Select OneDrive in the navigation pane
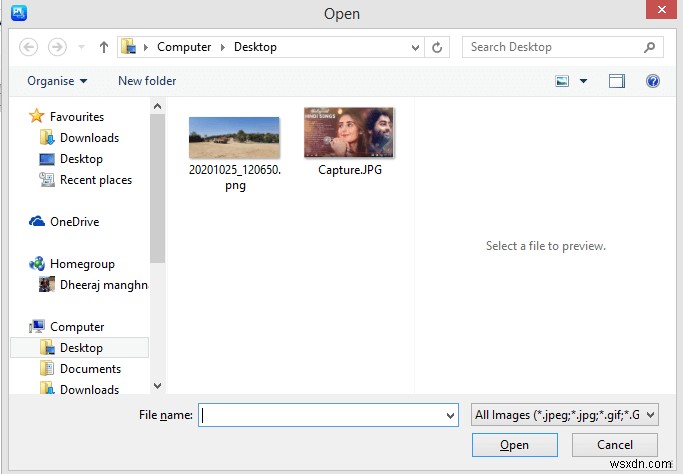Image resolution: width=683 pixels, height=474 pixels. point(74,222)
